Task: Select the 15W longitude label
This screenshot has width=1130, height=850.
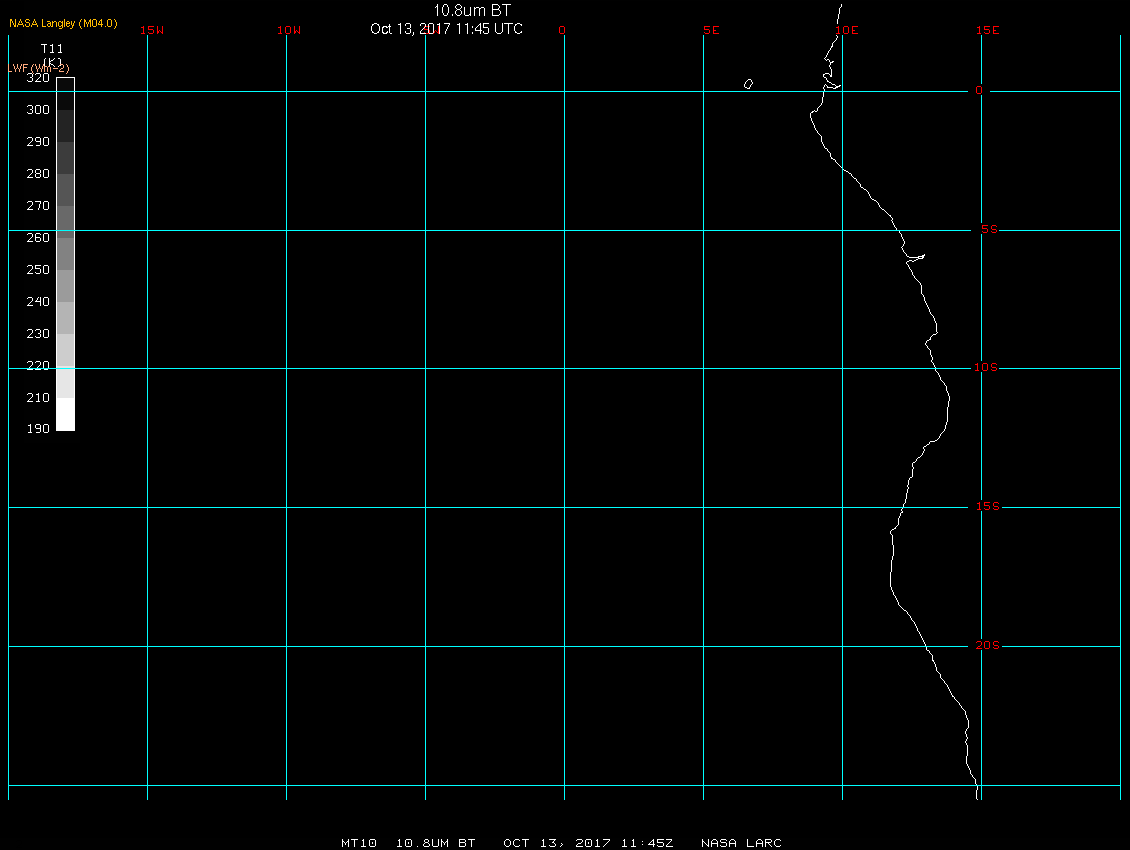Action: click(152, 30)
